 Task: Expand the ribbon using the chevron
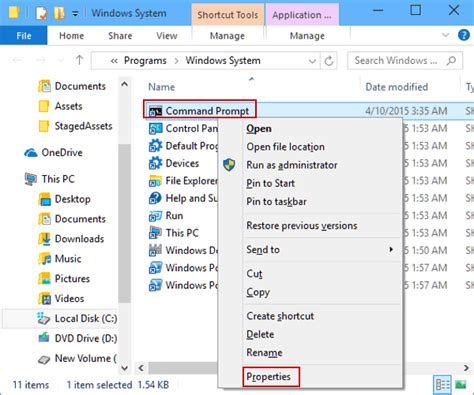click(445, 35)
